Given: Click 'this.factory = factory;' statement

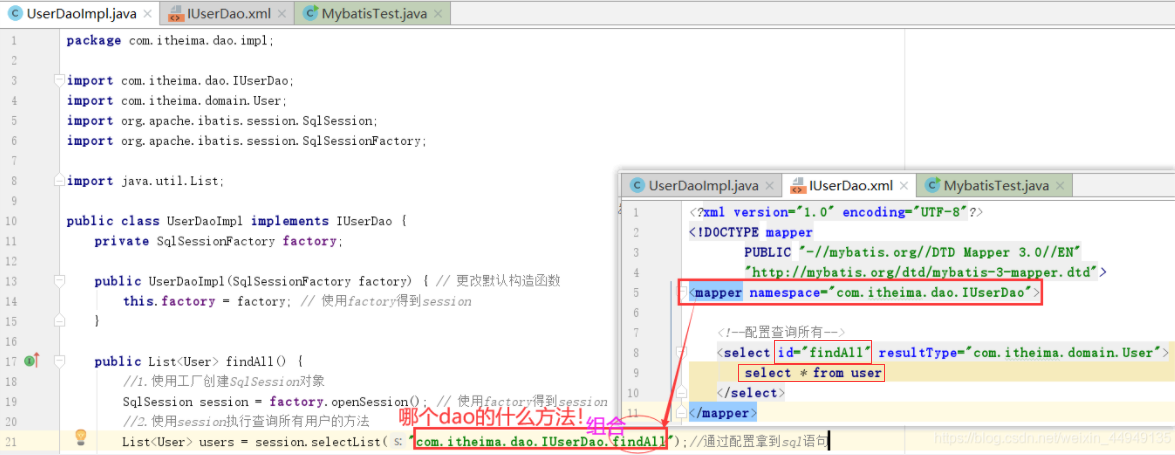Looking at the screenshot, I should pos(208,301).
